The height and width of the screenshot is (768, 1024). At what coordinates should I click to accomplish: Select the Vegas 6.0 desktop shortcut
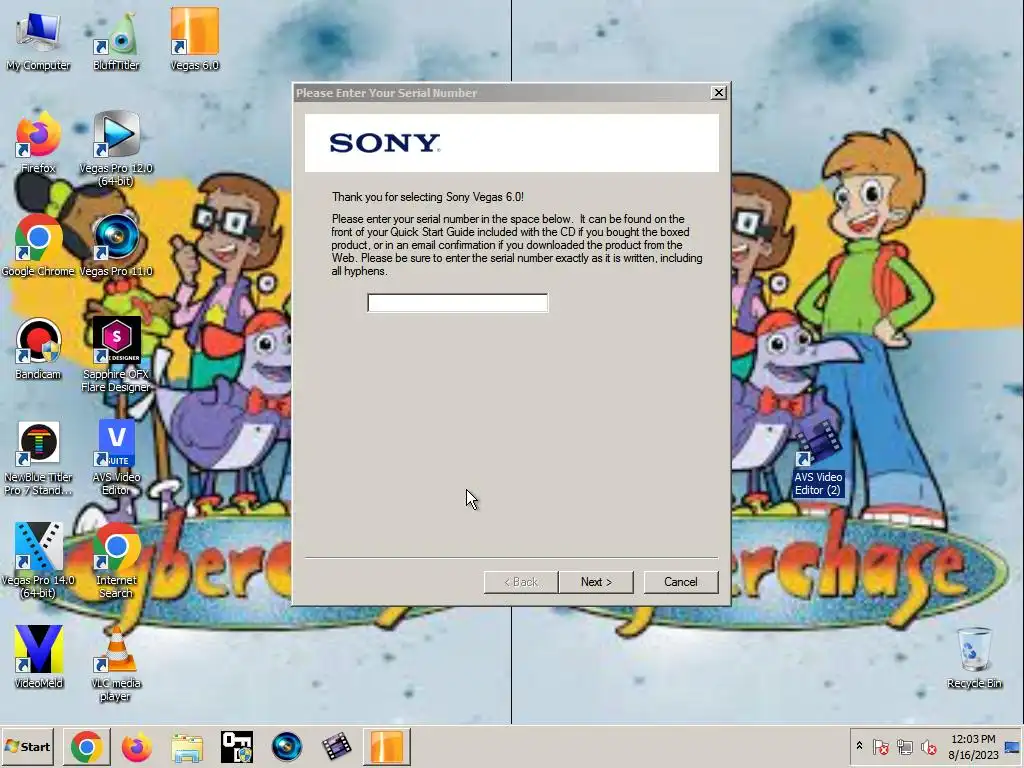point(195,39)
